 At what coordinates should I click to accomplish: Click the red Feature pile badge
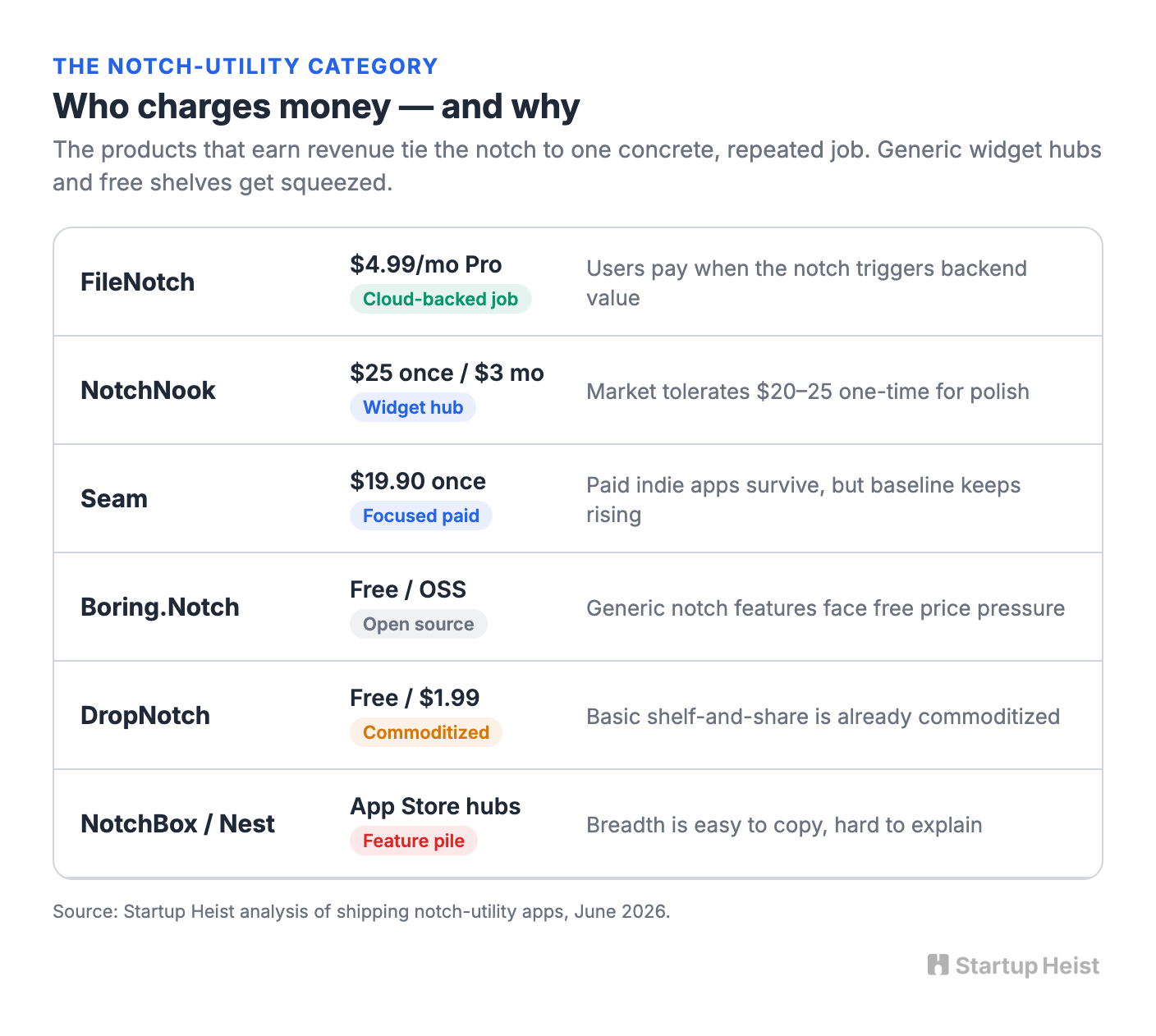tap(414, 841)
